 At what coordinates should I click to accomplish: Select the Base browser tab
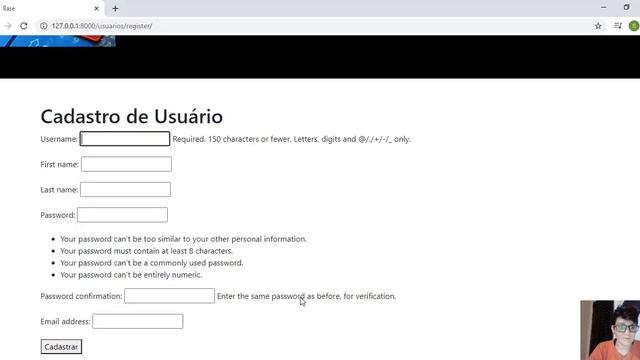[x=51, y=8]
